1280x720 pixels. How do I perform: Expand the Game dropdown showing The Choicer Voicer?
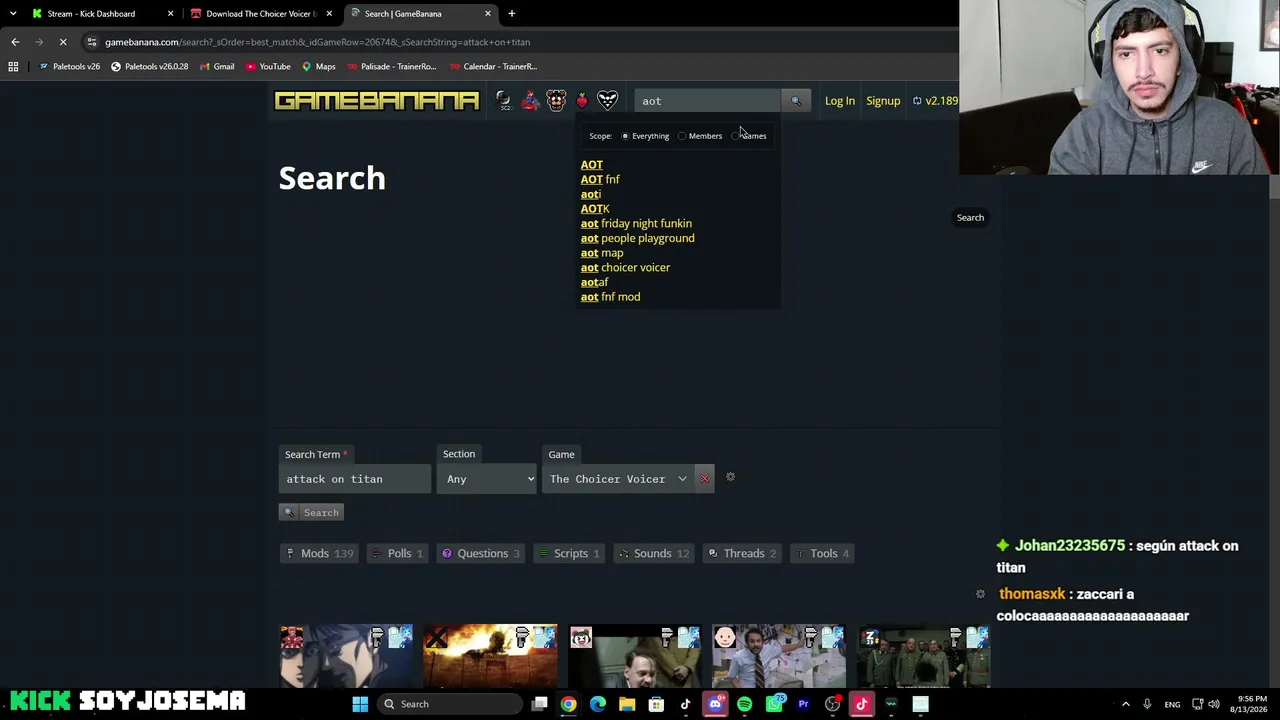pos(618,479)
